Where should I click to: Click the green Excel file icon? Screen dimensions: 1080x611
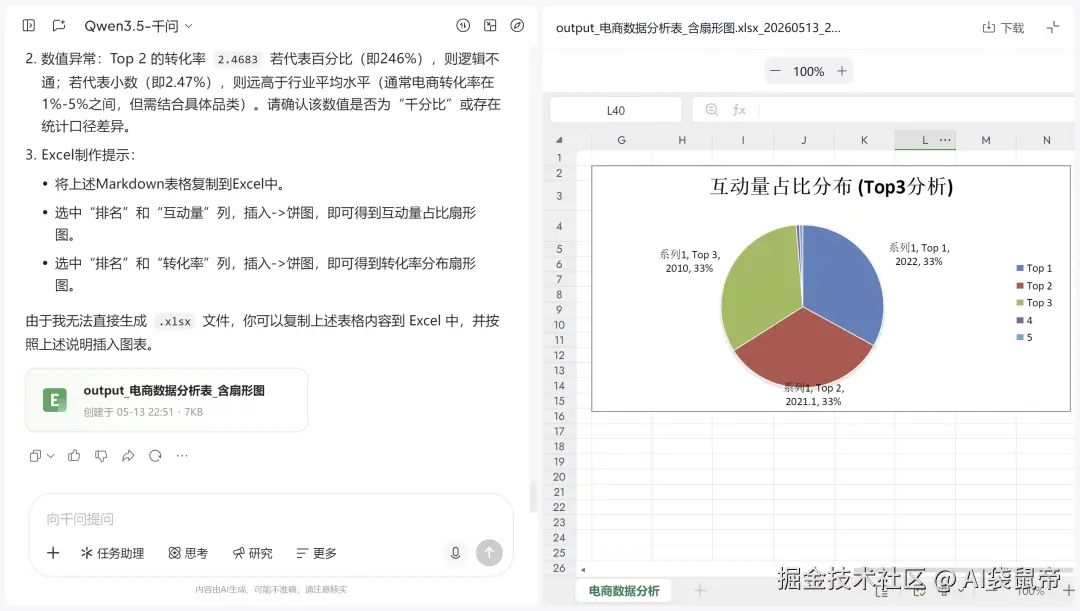pos(54,400)
